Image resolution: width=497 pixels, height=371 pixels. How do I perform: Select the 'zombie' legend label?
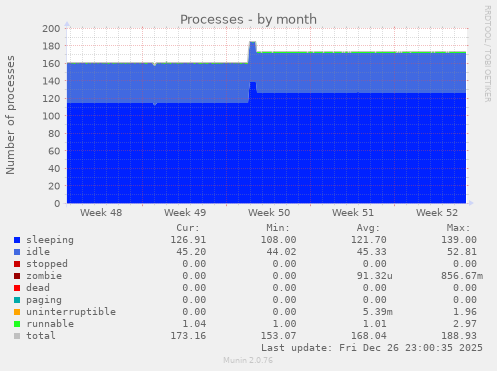click(x=44, y=276)
